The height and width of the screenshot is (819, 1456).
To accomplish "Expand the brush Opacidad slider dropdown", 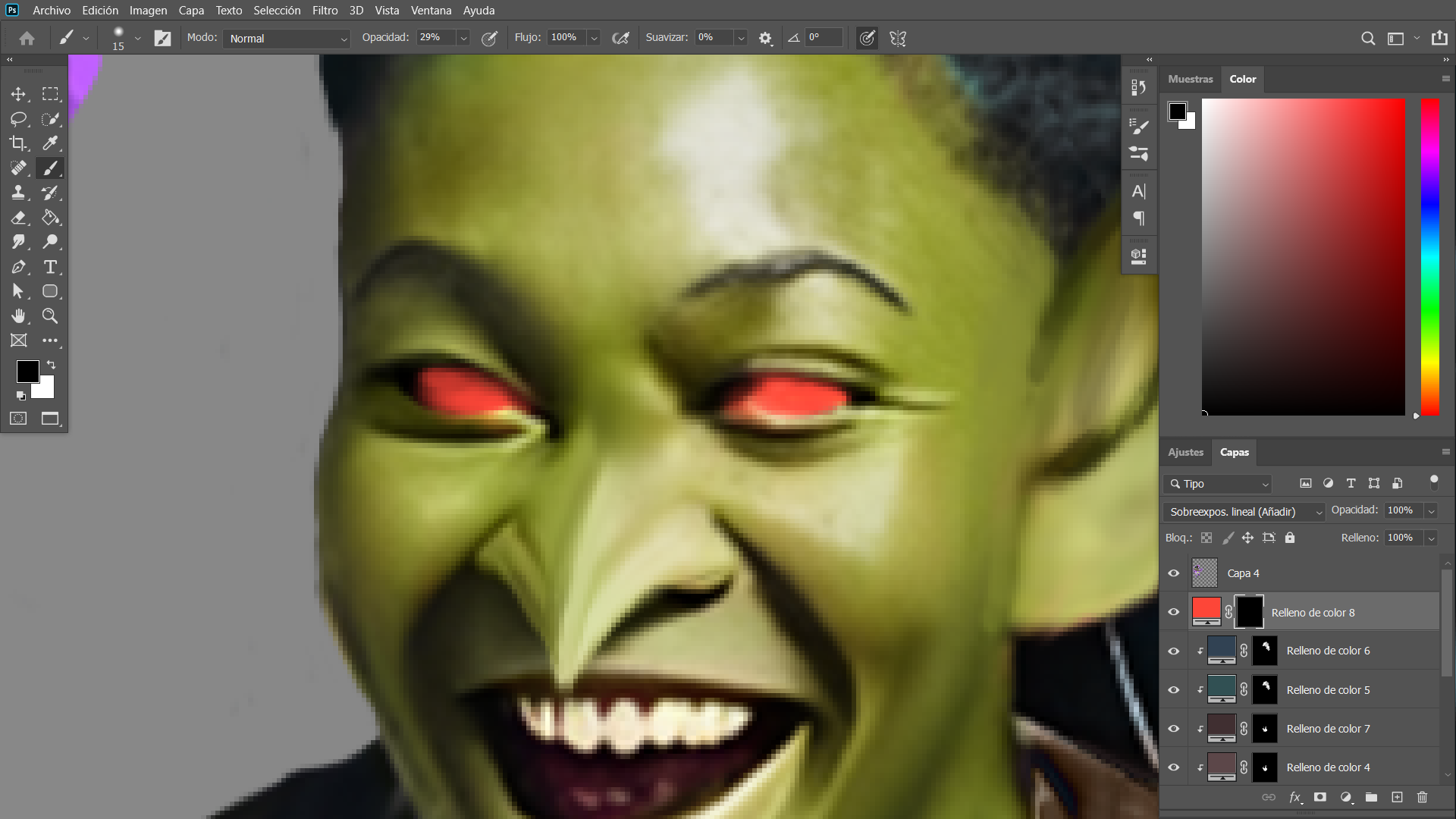I will 463,38.
